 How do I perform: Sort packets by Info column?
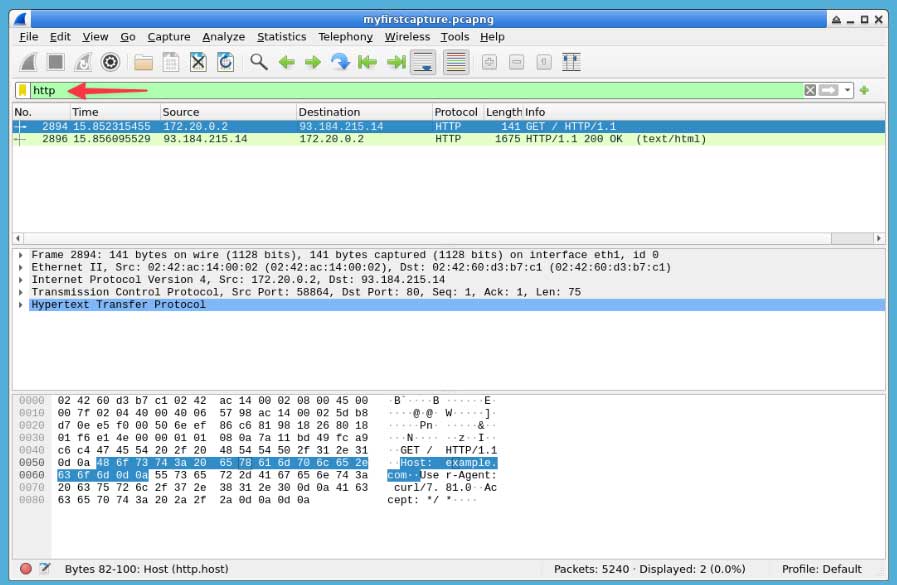(704, 112)
